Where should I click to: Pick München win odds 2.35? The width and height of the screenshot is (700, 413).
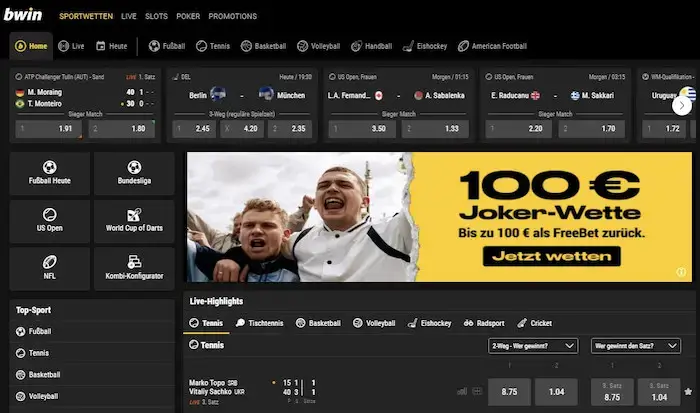[x=290, y=129]
